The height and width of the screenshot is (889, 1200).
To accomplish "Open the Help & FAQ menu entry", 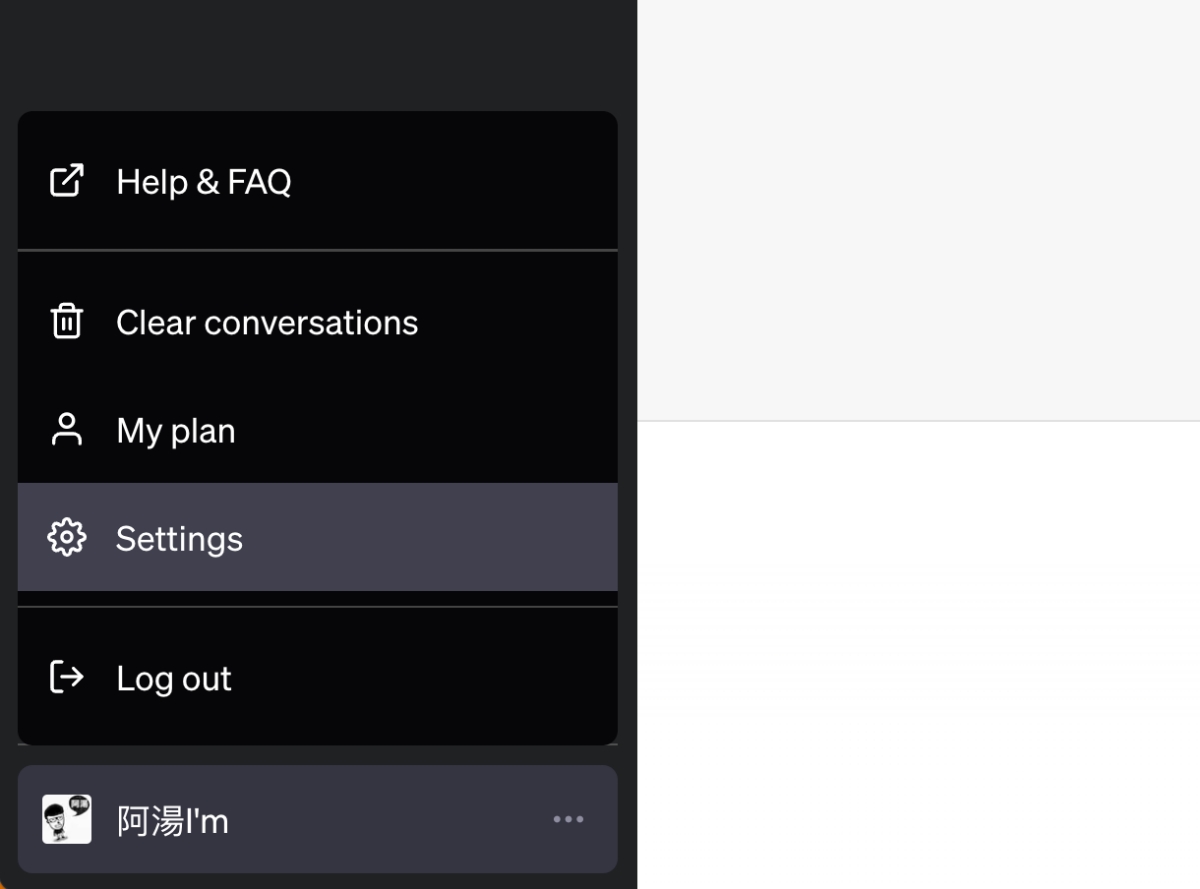I will point(204,182).
